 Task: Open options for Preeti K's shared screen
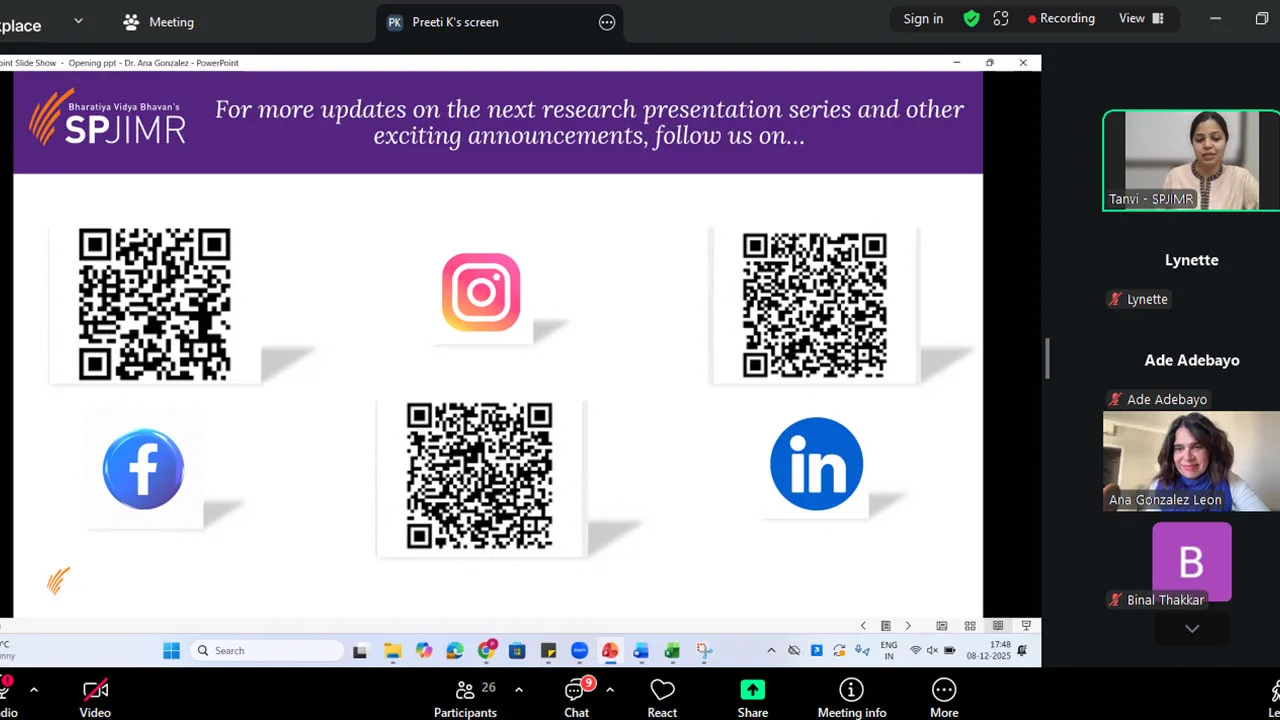coord(607,22)
